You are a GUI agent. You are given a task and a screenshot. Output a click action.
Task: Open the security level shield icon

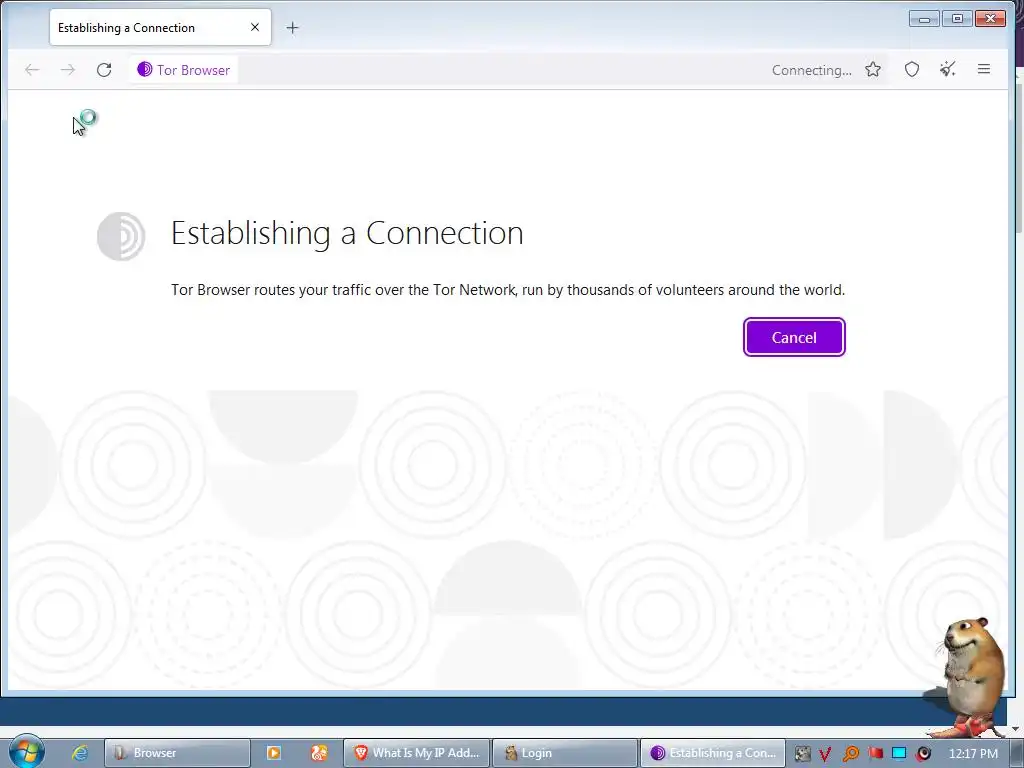[912, 70]
